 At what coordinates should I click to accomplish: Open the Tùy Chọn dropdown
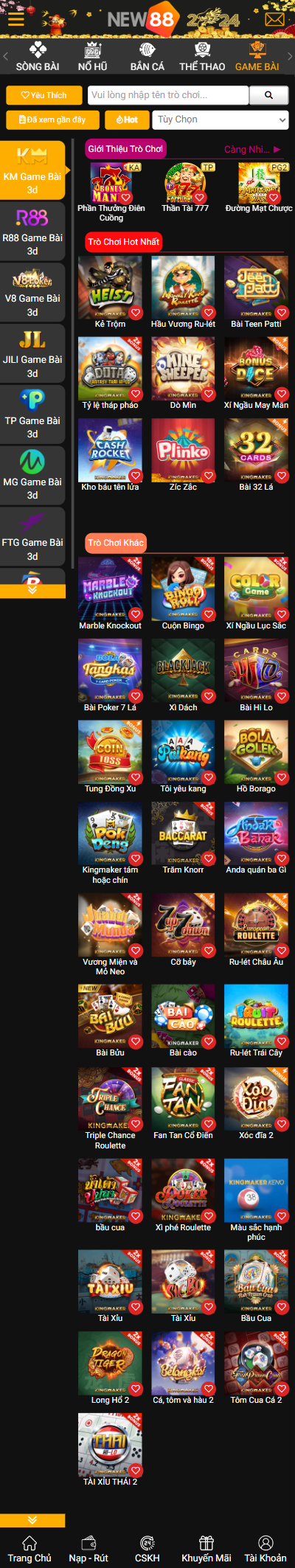point(221,119)
